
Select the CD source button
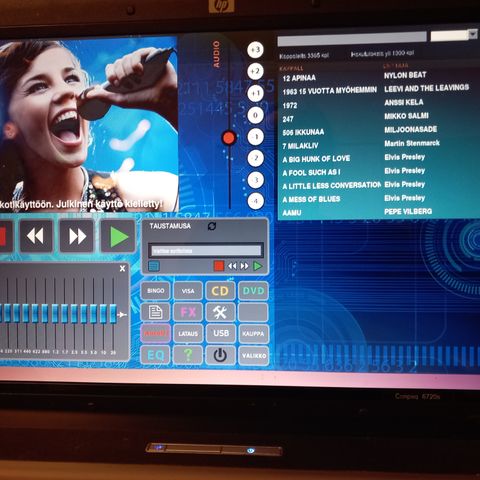[x=220, y=291]
